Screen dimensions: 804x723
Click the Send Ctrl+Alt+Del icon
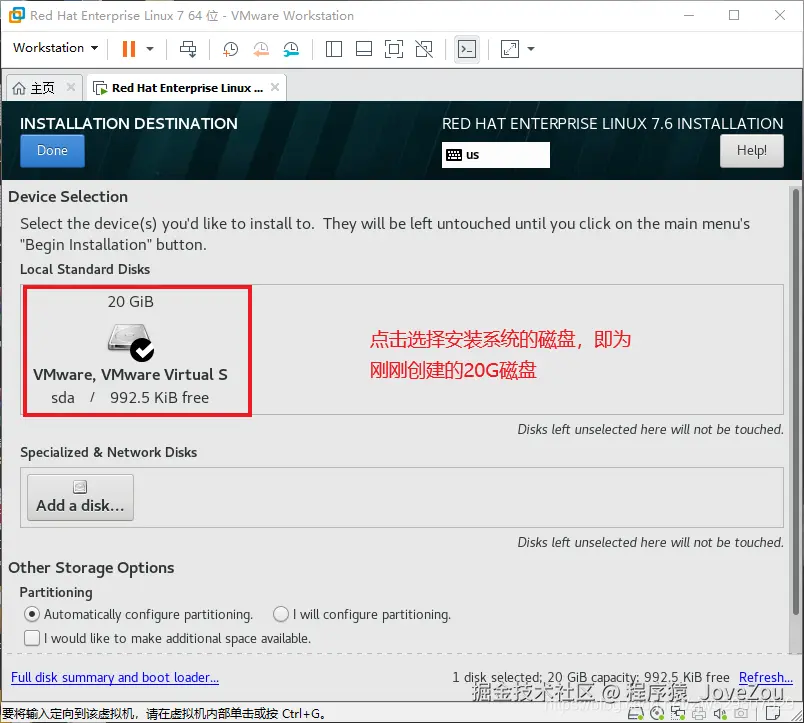(188, 49)
